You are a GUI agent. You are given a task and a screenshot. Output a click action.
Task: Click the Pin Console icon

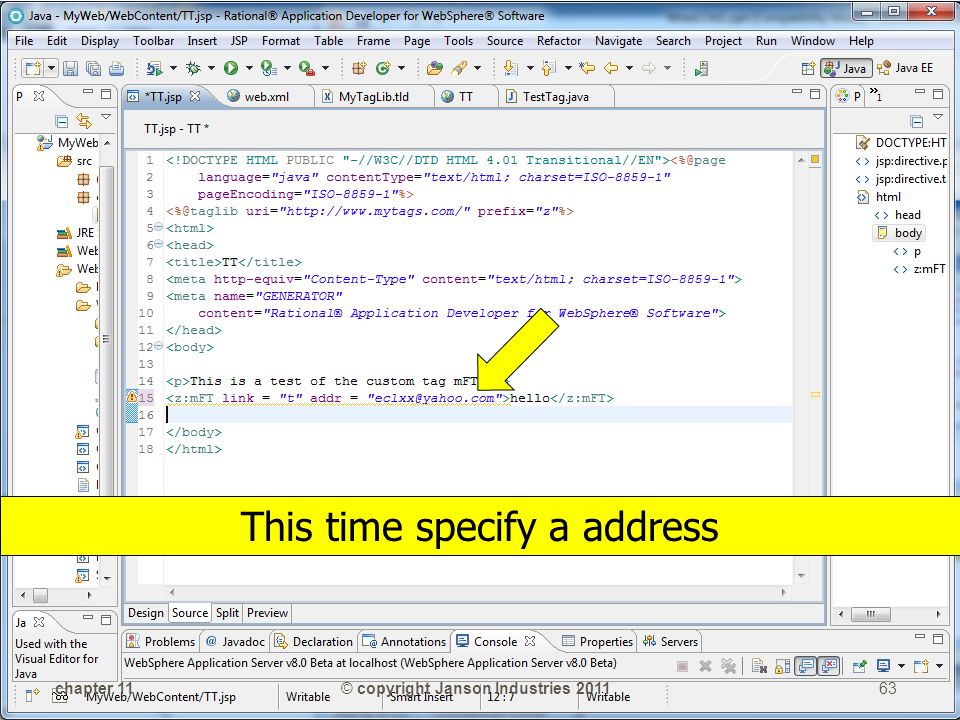coord(860,666)
